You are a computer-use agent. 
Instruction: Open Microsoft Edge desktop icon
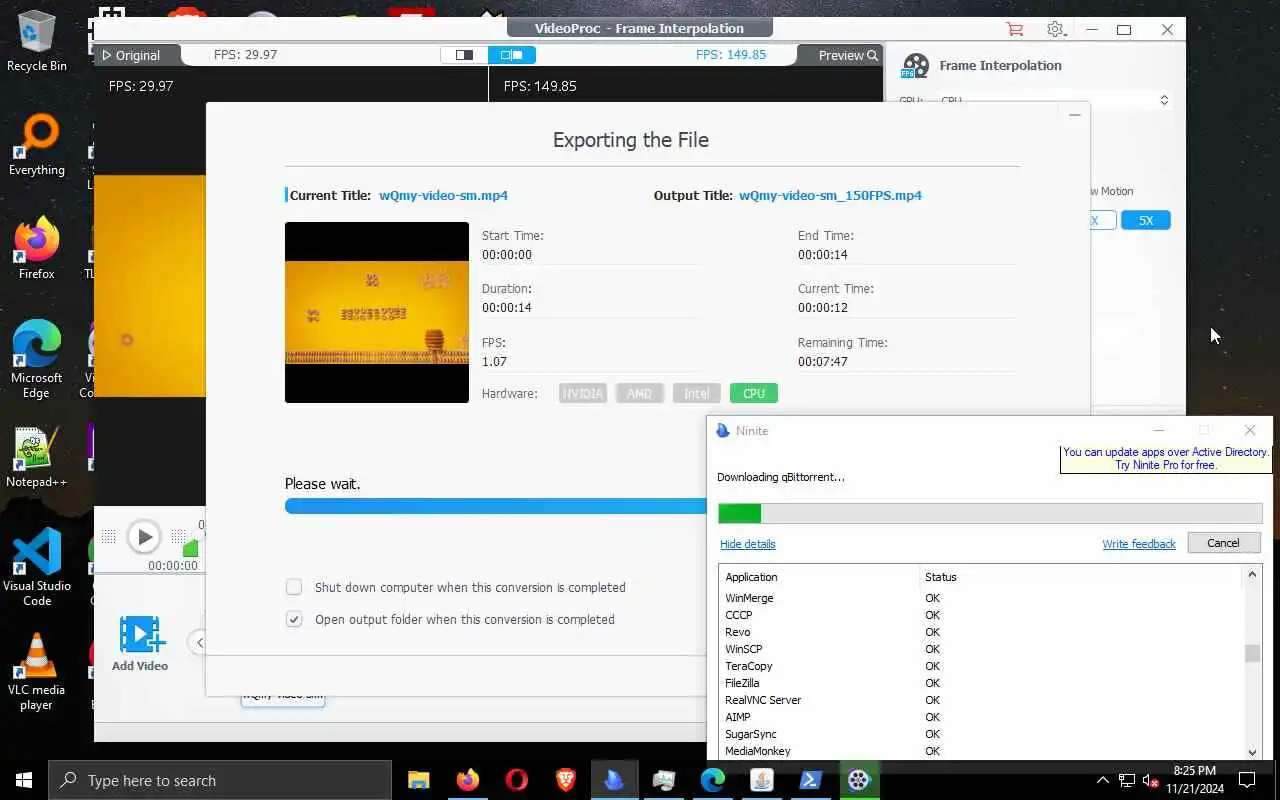point(37,360)
